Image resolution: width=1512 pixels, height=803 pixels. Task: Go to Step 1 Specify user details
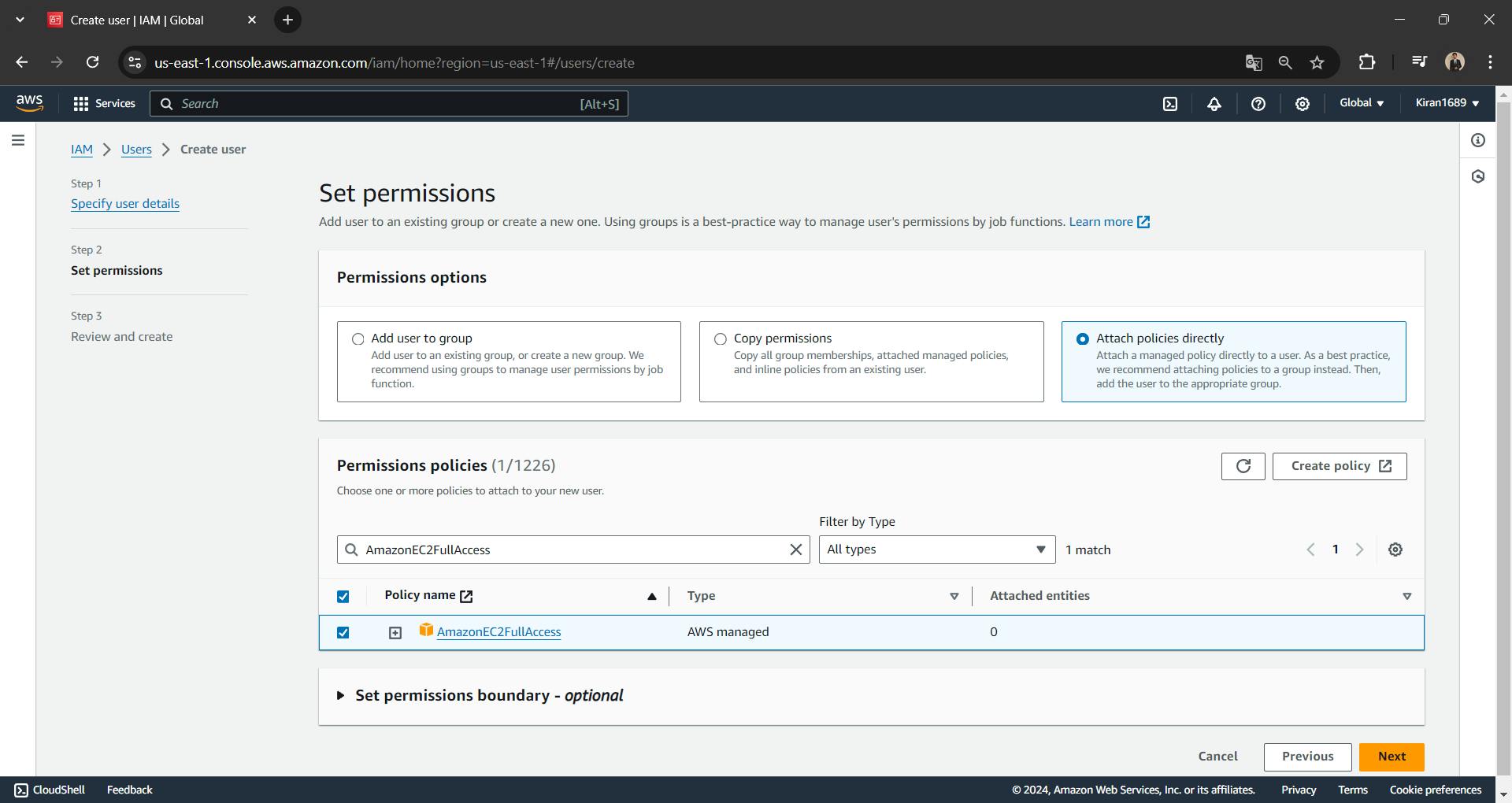125,204
